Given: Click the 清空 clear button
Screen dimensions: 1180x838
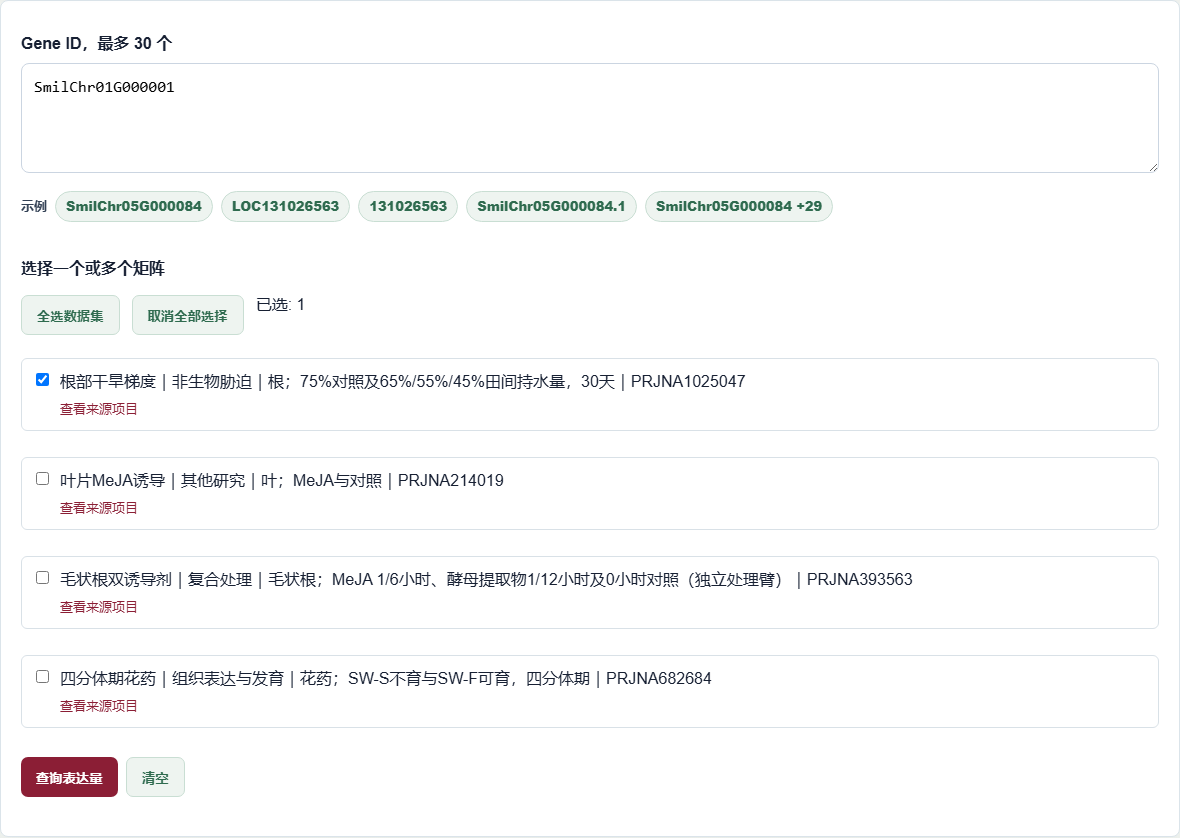Looking at the screenshot, I should click(155, 777).
